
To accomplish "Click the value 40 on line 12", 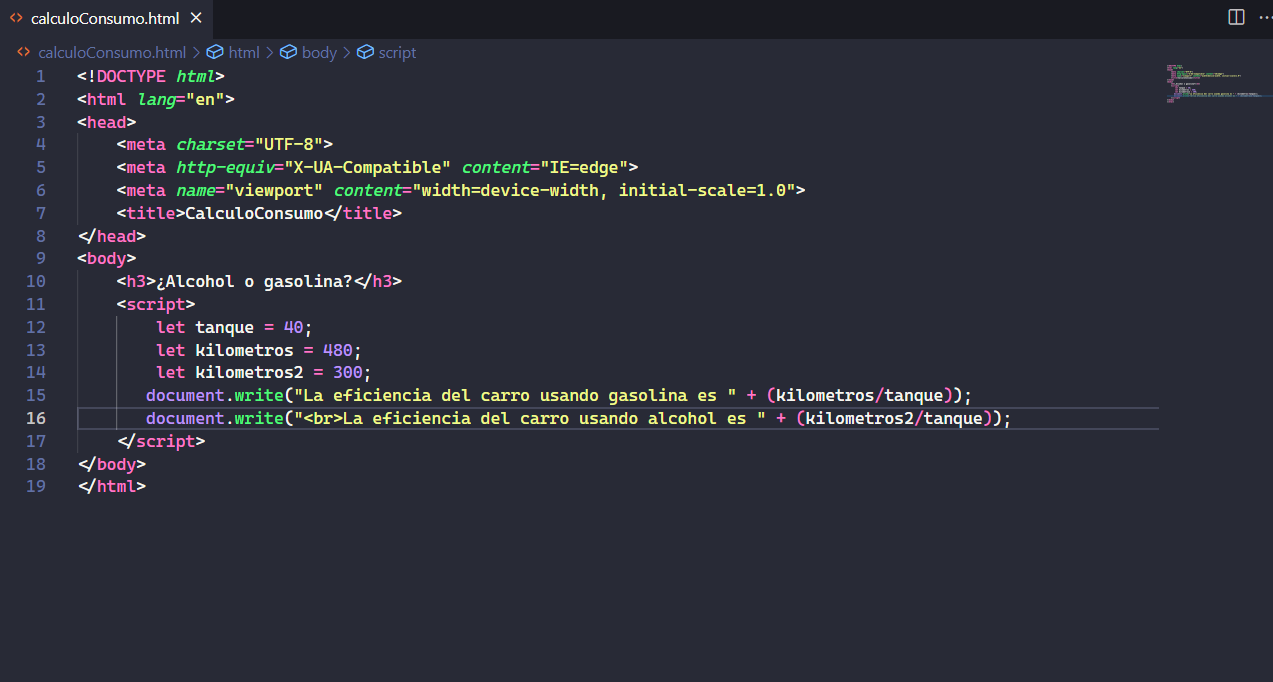I will point(294,327).
